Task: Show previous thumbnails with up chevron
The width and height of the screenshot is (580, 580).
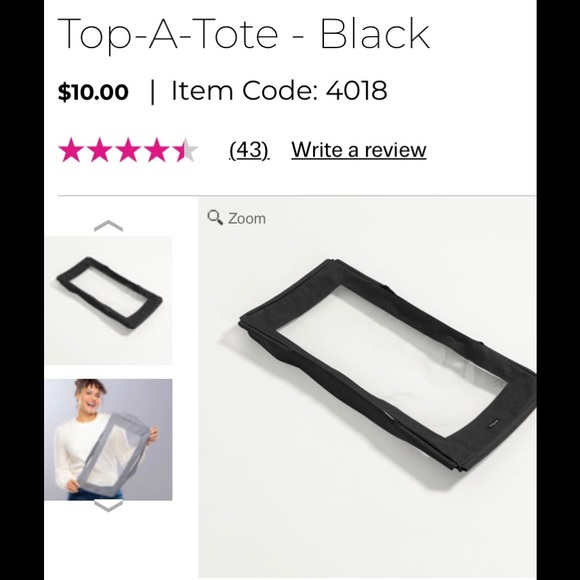Action: [x=108, y=226]
